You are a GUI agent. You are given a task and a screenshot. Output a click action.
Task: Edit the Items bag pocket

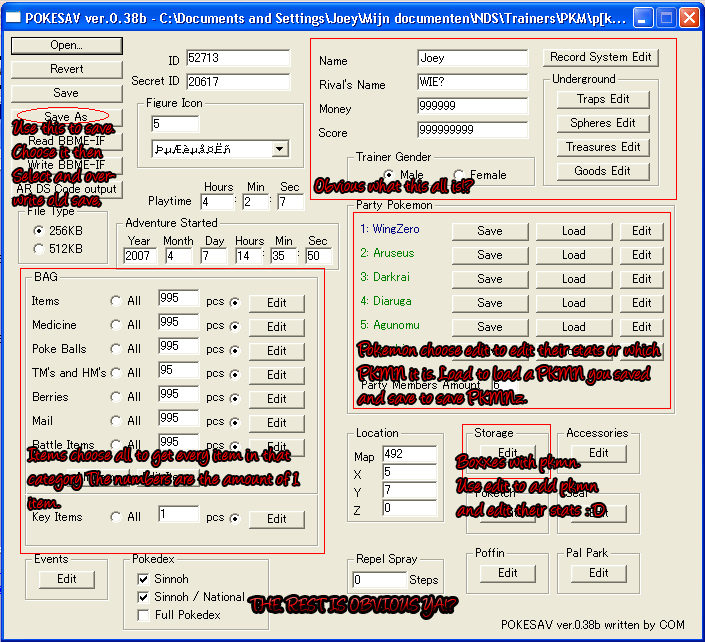277,303
